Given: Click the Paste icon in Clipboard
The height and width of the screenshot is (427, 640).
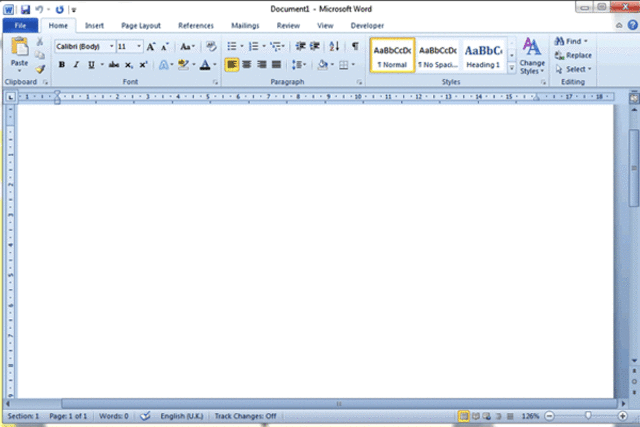Looking at the screenshot, I should pyautogui.click(x=19, y=47).
